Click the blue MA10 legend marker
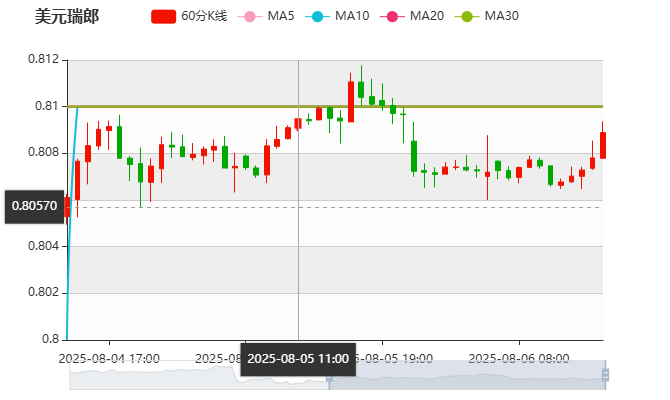 (x=317, y=16)
